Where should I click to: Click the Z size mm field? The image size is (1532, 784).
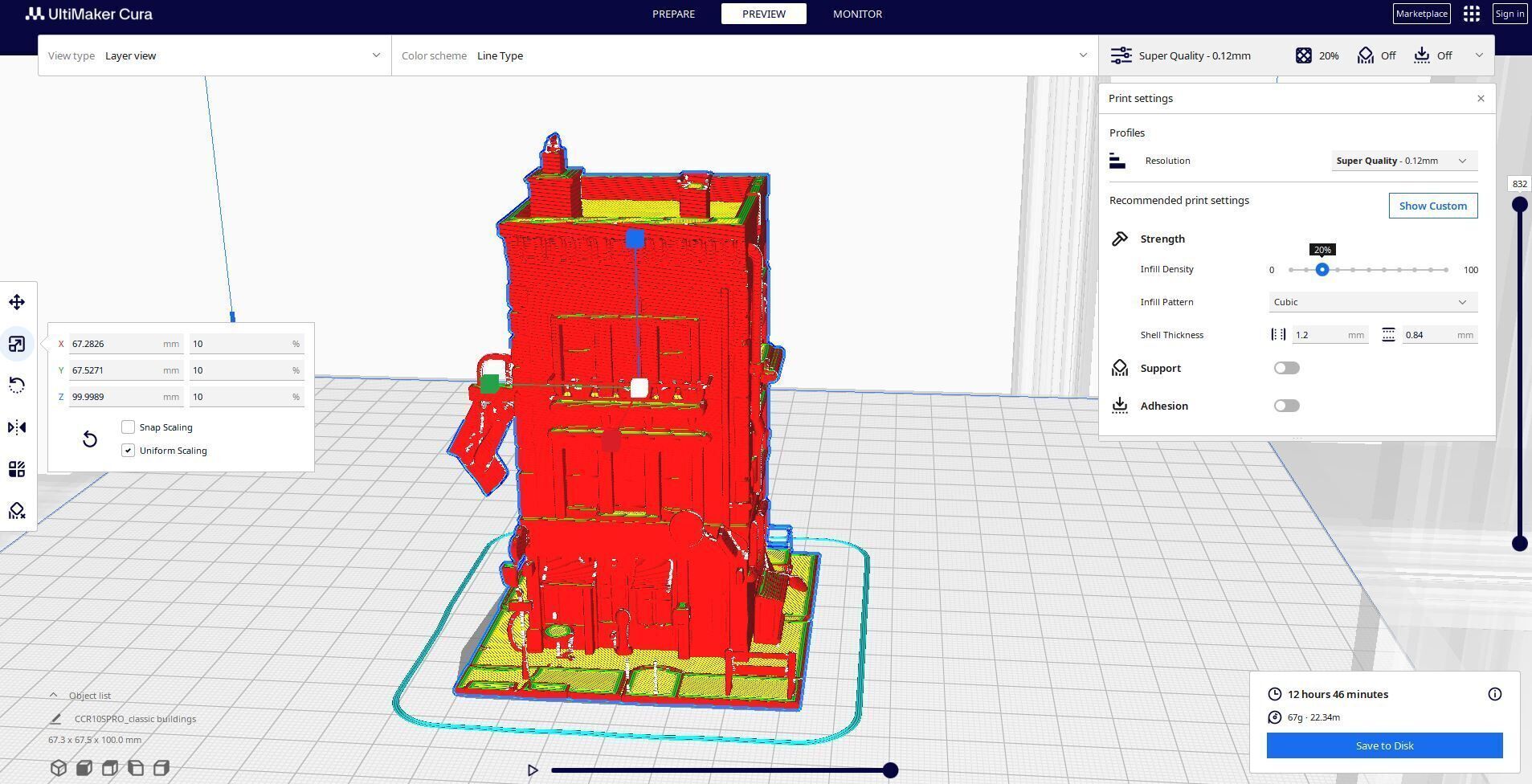pos(125,397)
